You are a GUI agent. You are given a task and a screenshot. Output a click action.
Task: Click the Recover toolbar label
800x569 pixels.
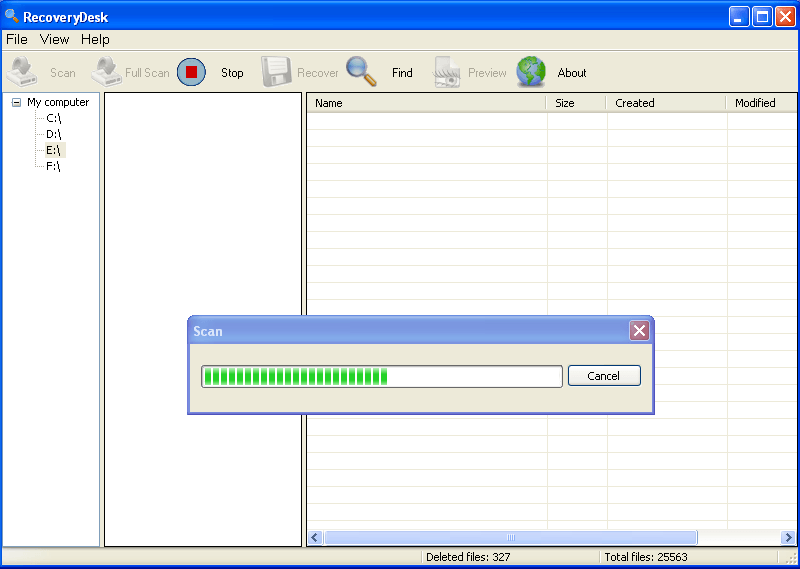point(317,73)
